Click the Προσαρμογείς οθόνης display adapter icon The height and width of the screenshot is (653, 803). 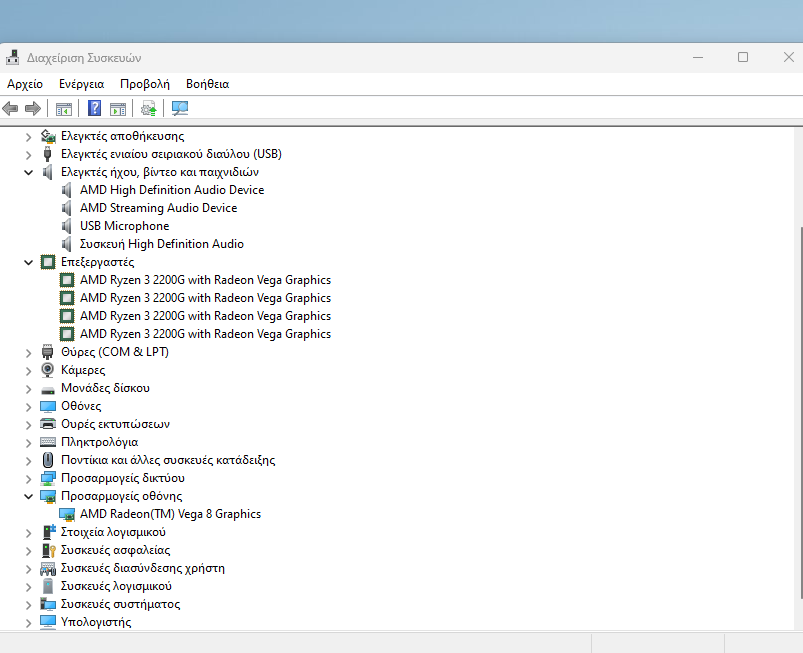point(48,496)
